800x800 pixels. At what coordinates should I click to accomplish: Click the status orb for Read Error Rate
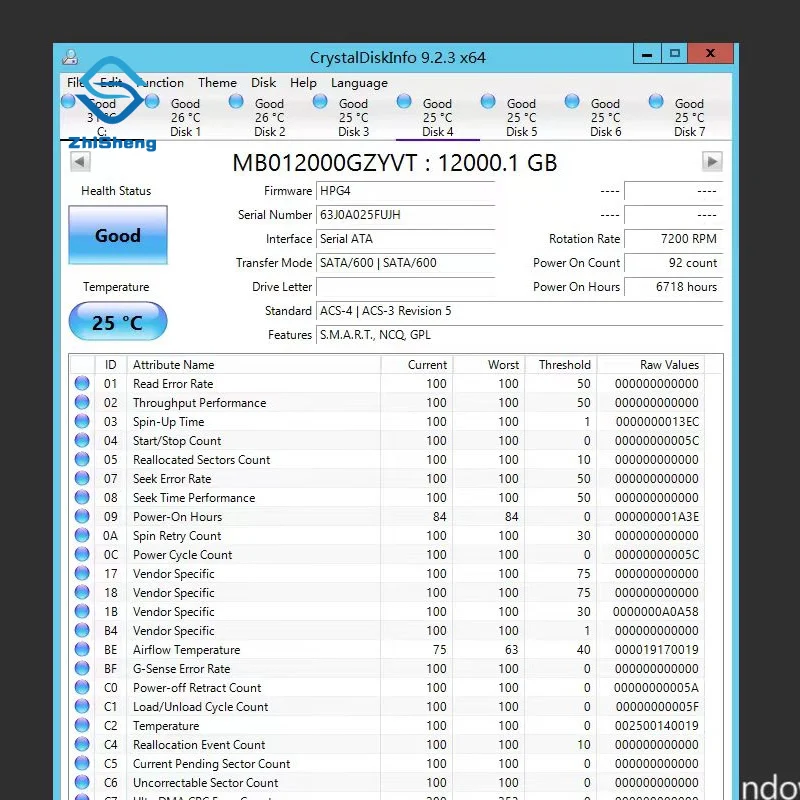pyautogui.click(x=82, y=383)
